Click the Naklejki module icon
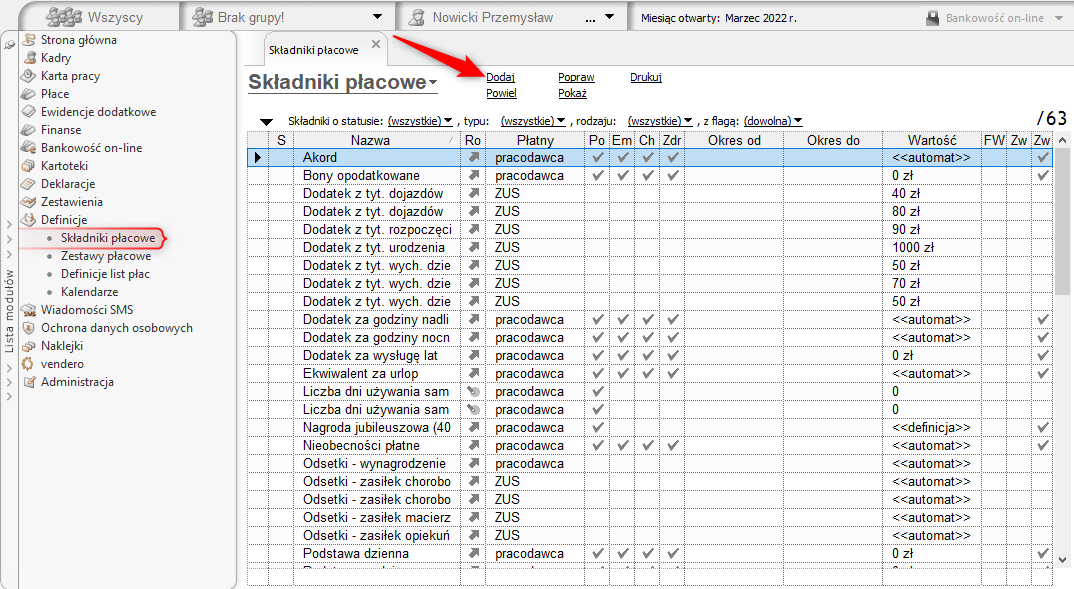1074x589 pixels. coord(29,346)
